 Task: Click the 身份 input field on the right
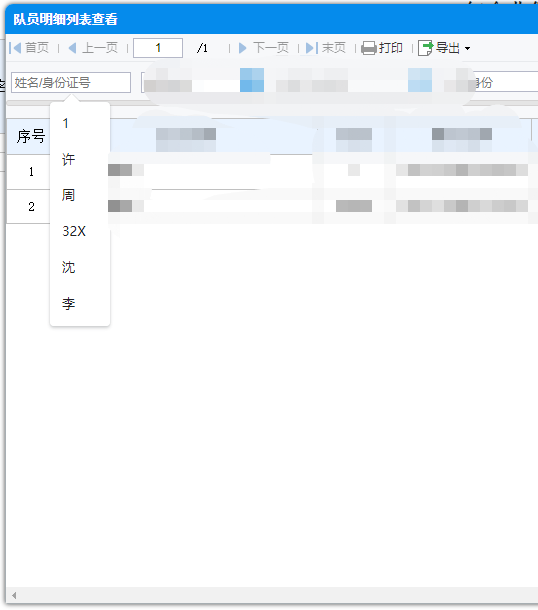tap(504, 82)
